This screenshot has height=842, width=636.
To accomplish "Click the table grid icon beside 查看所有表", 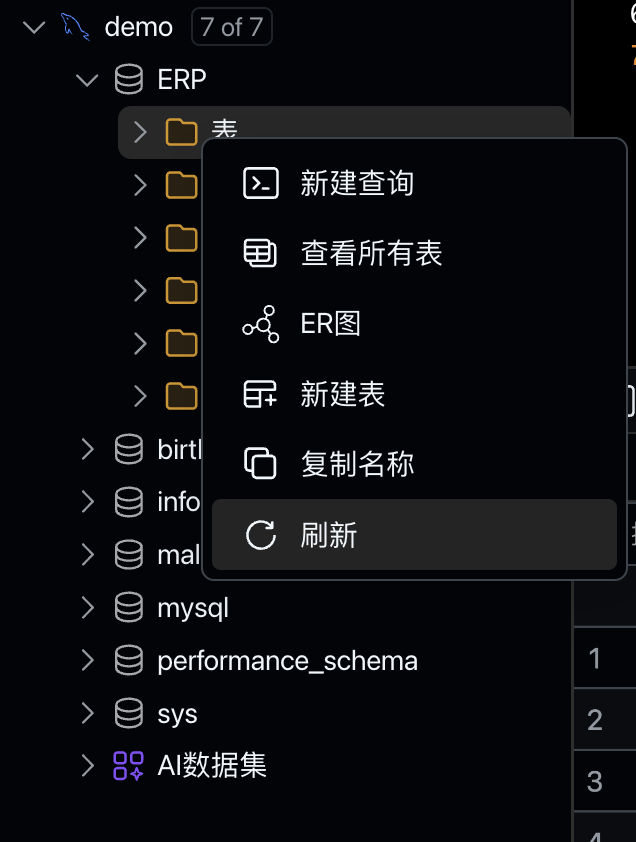I will pos(259,253).
